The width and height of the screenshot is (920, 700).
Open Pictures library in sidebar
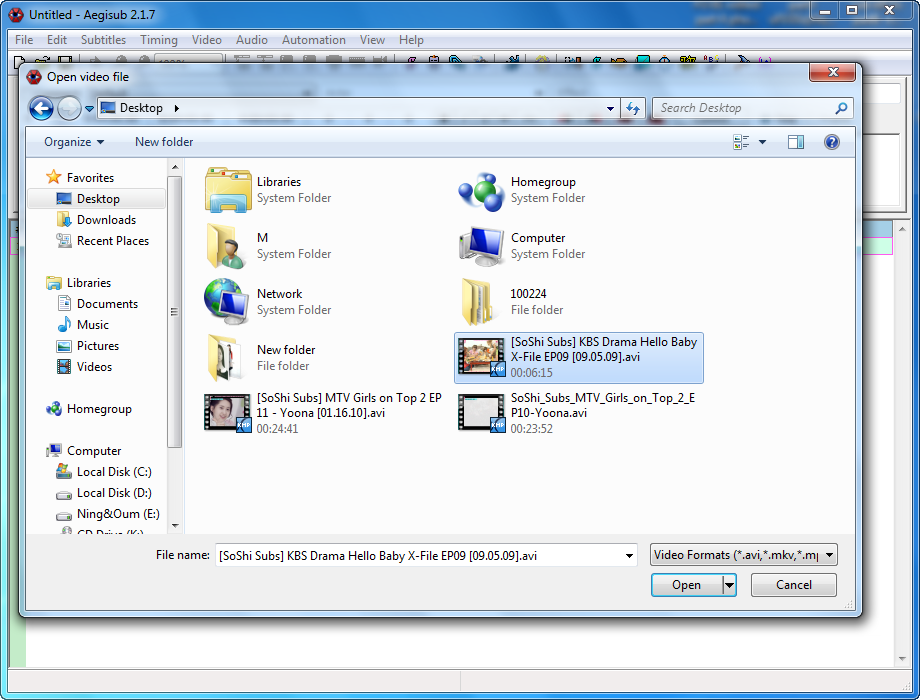point(88,346)
